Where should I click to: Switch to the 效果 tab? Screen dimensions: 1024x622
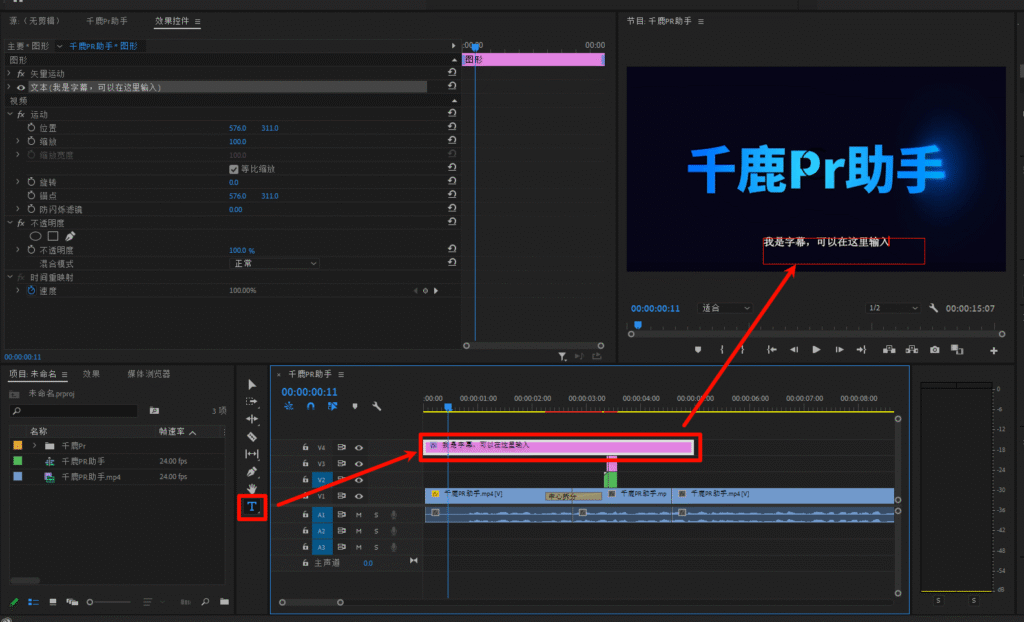click(x=94, y=373)
